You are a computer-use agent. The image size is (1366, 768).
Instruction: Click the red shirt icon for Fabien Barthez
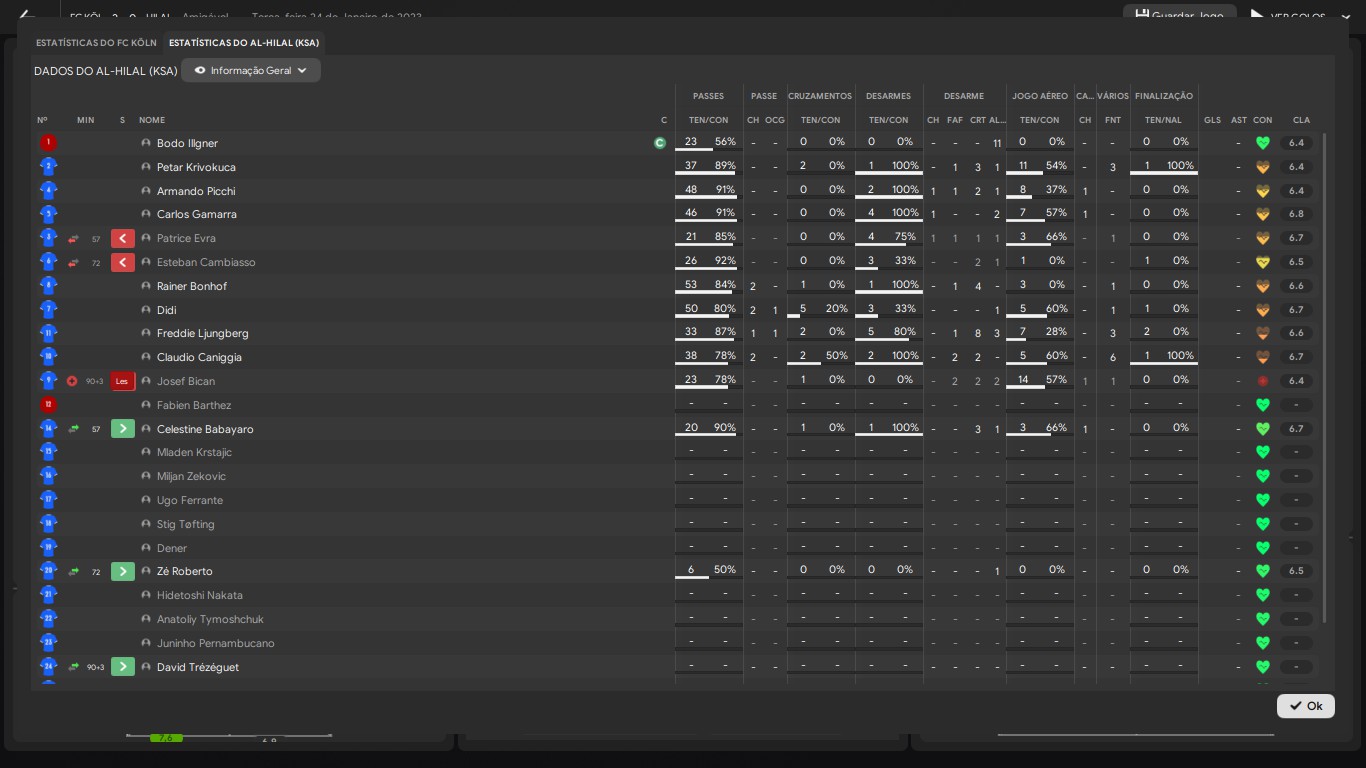pos(48,405)
